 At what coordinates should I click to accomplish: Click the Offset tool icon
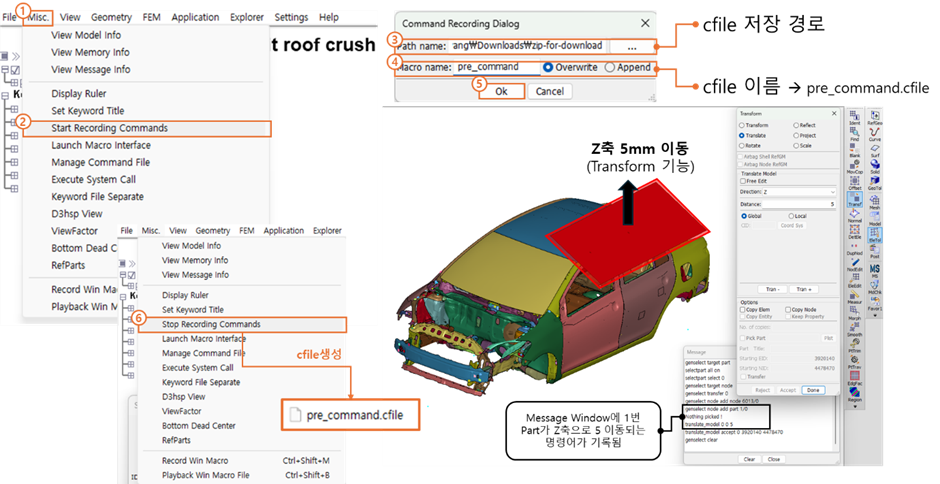pyautogui.click(x=854, y=184)
